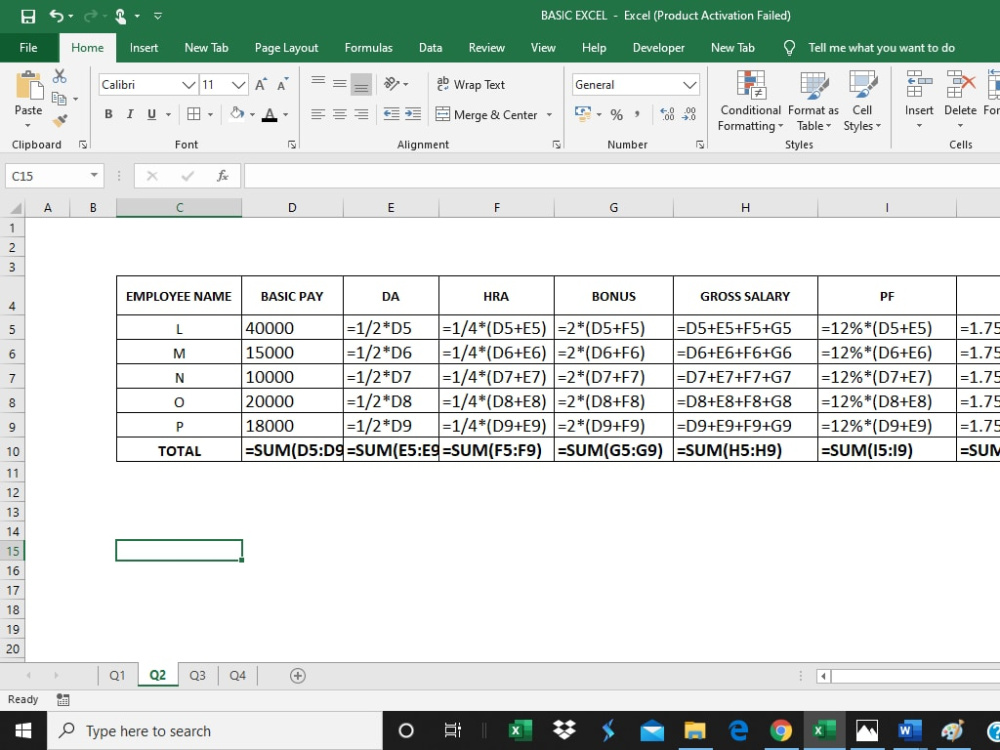
Task: Open the Q3 sheet tab
Action: (x=198, y=675)
